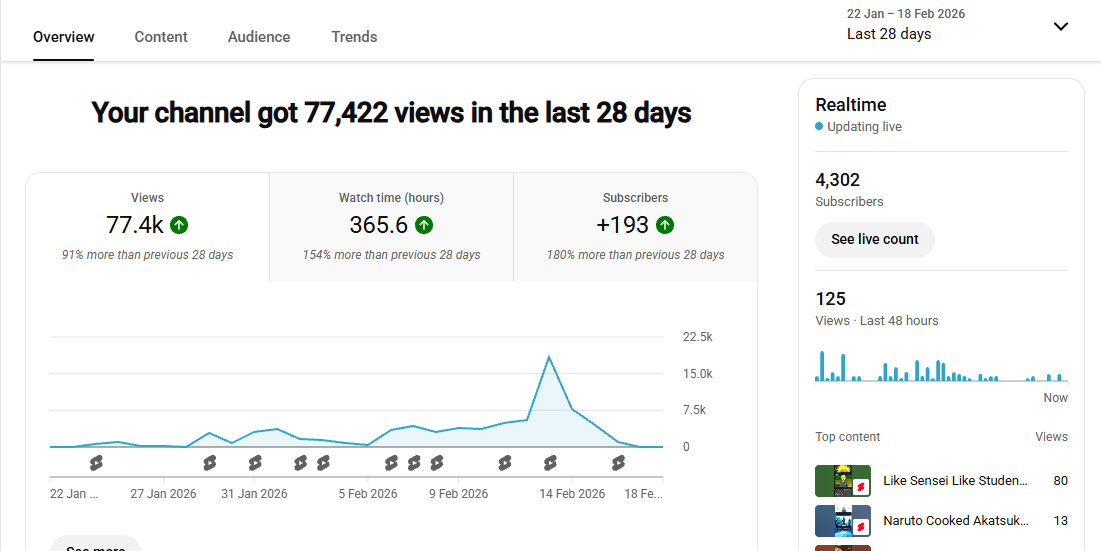
Task: Open the Audience tab
Action: pos(259,37)
